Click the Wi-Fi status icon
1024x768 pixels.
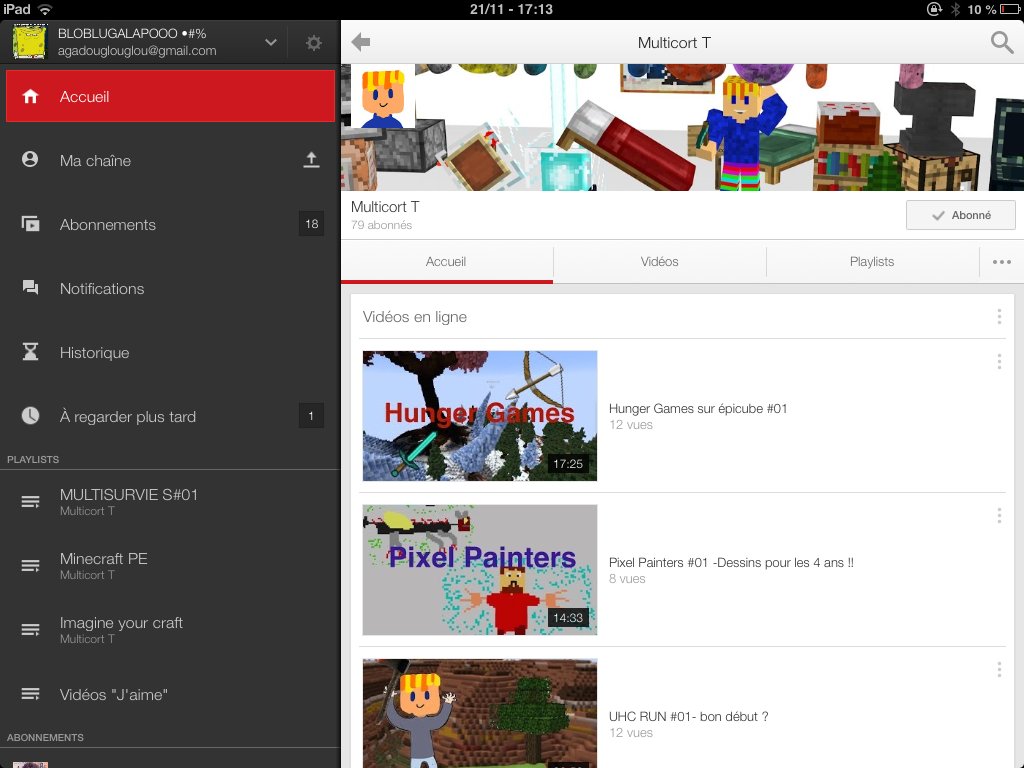(45, 9)
